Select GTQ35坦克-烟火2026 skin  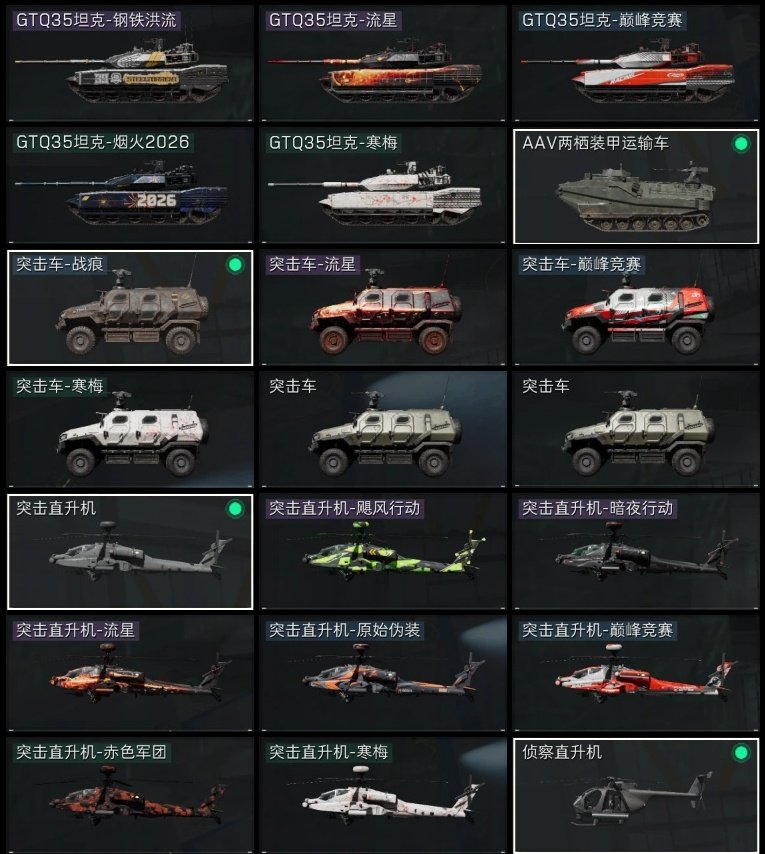[x=130, y=186]
